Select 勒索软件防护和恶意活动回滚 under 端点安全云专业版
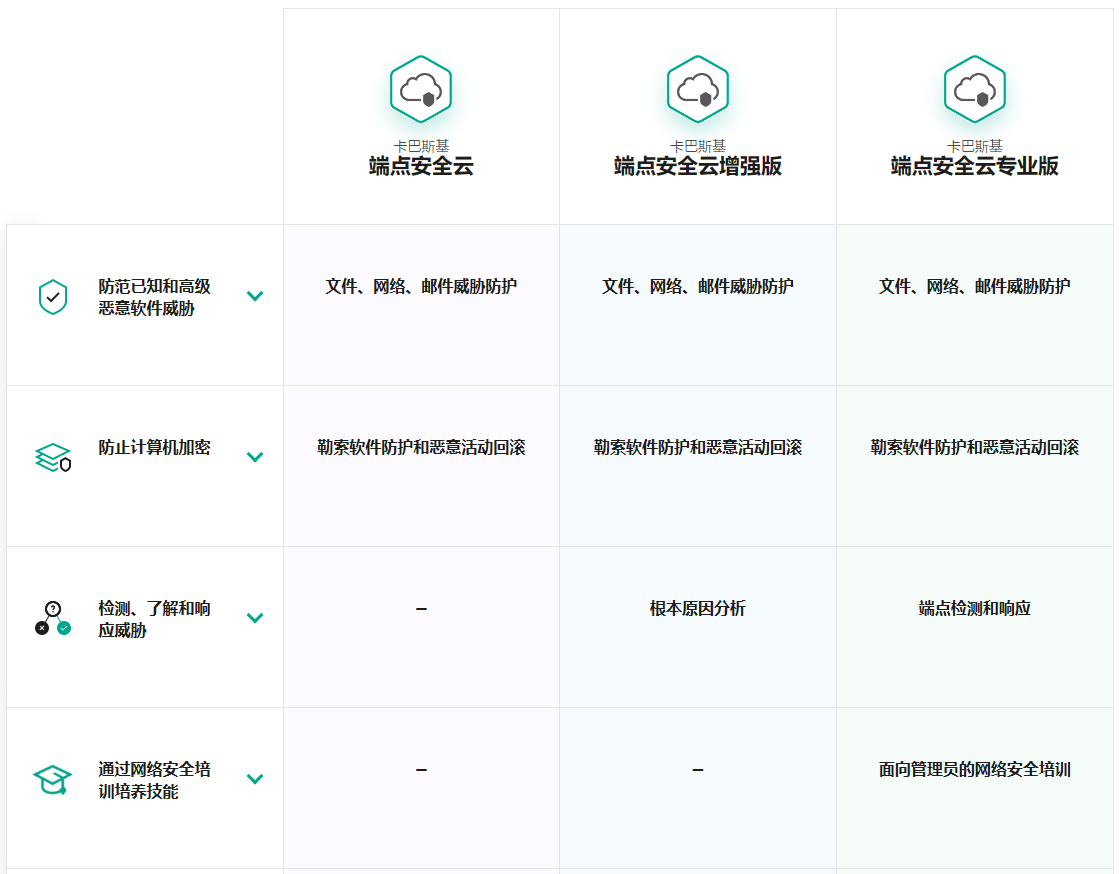 975,447
